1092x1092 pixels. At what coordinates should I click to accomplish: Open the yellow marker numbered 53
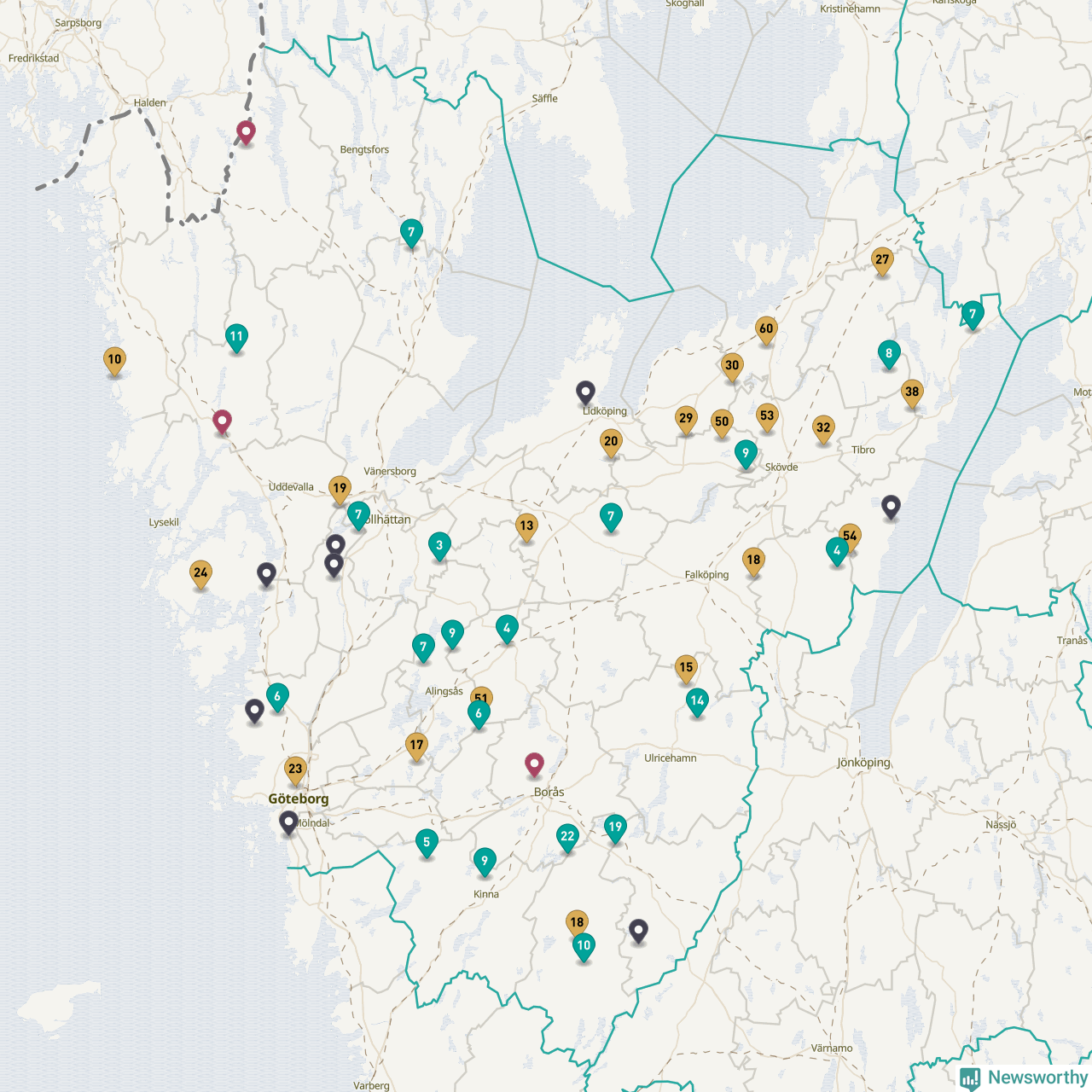click(767, 416)
